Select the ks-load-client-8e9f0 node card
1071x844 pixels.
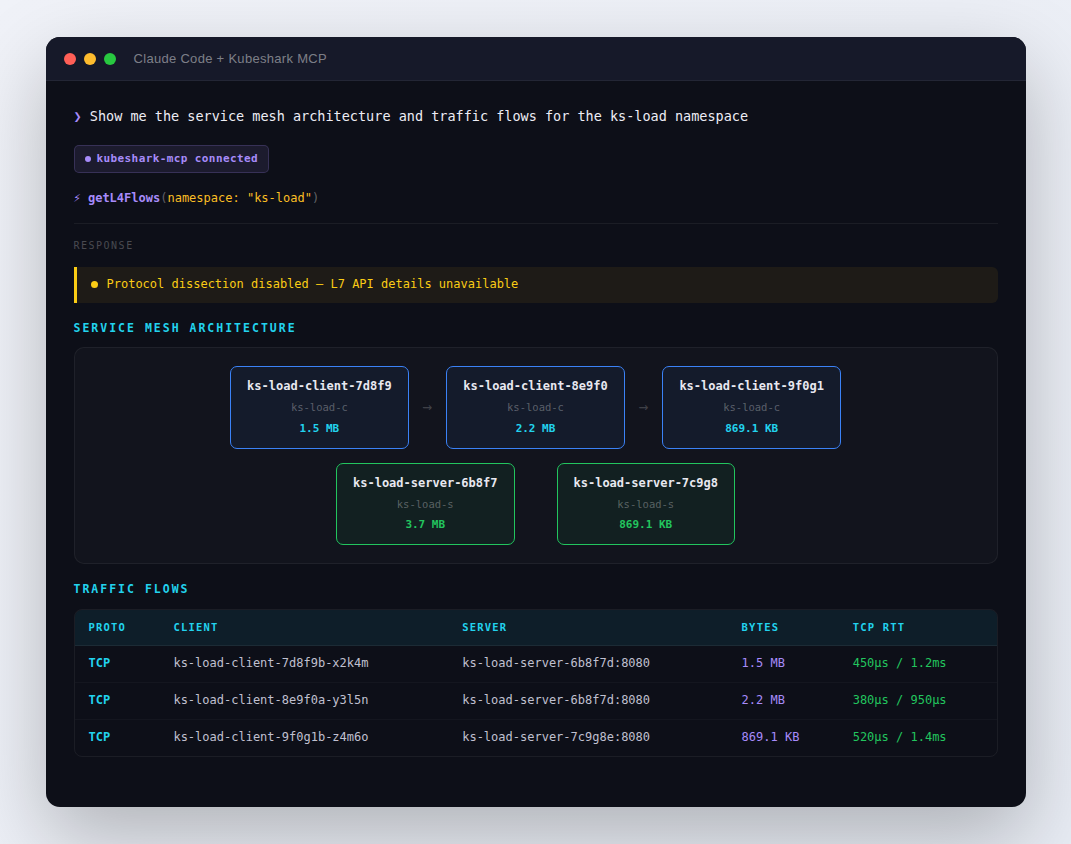536,407
